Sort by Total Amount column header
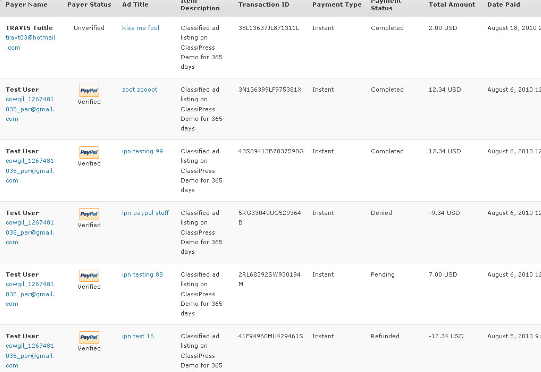This screenshot has width=541, height=372. (x=452, y=5)
